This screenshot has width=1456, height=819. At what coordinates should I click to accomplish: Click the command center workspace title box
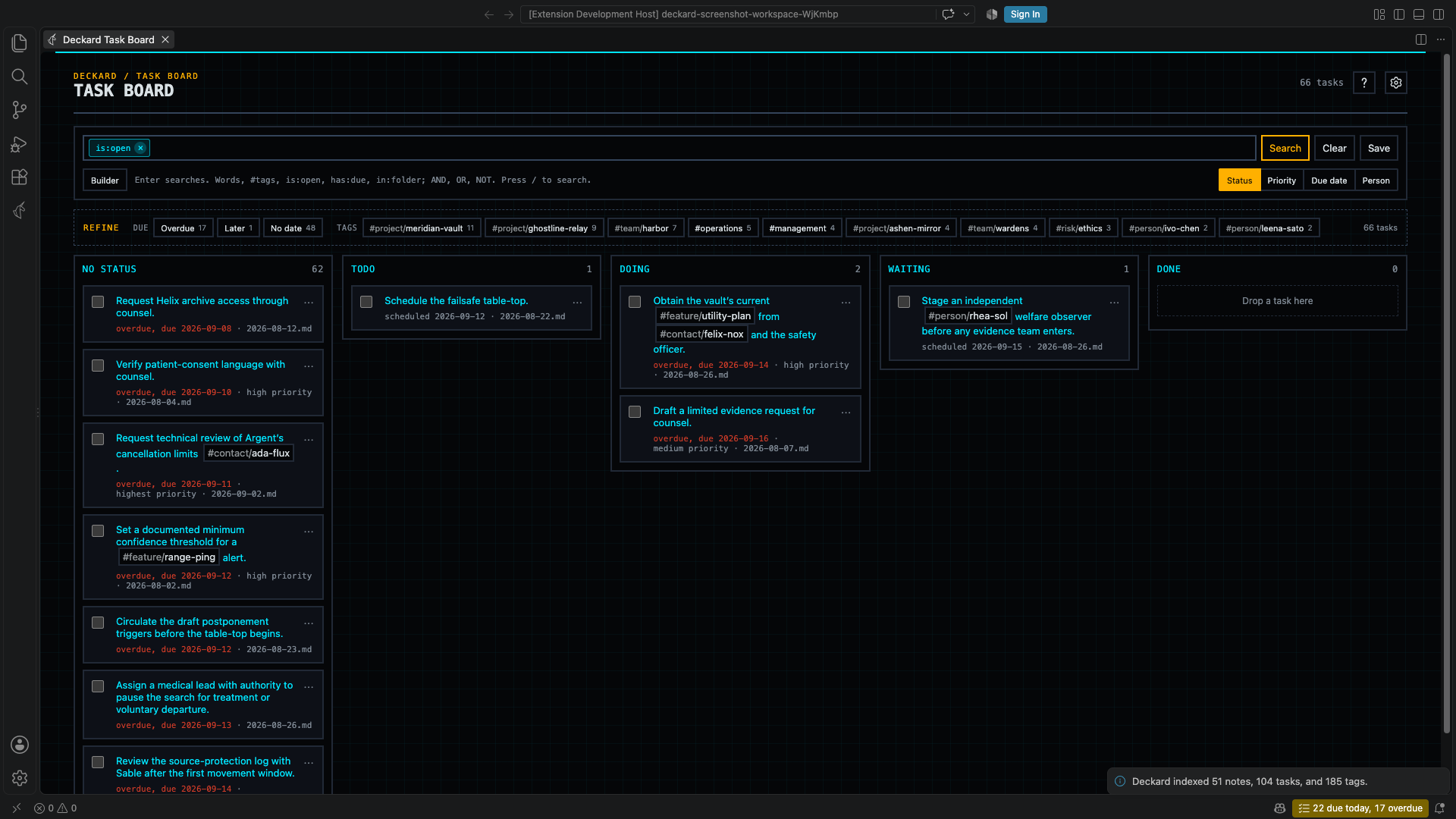(728, 14)
